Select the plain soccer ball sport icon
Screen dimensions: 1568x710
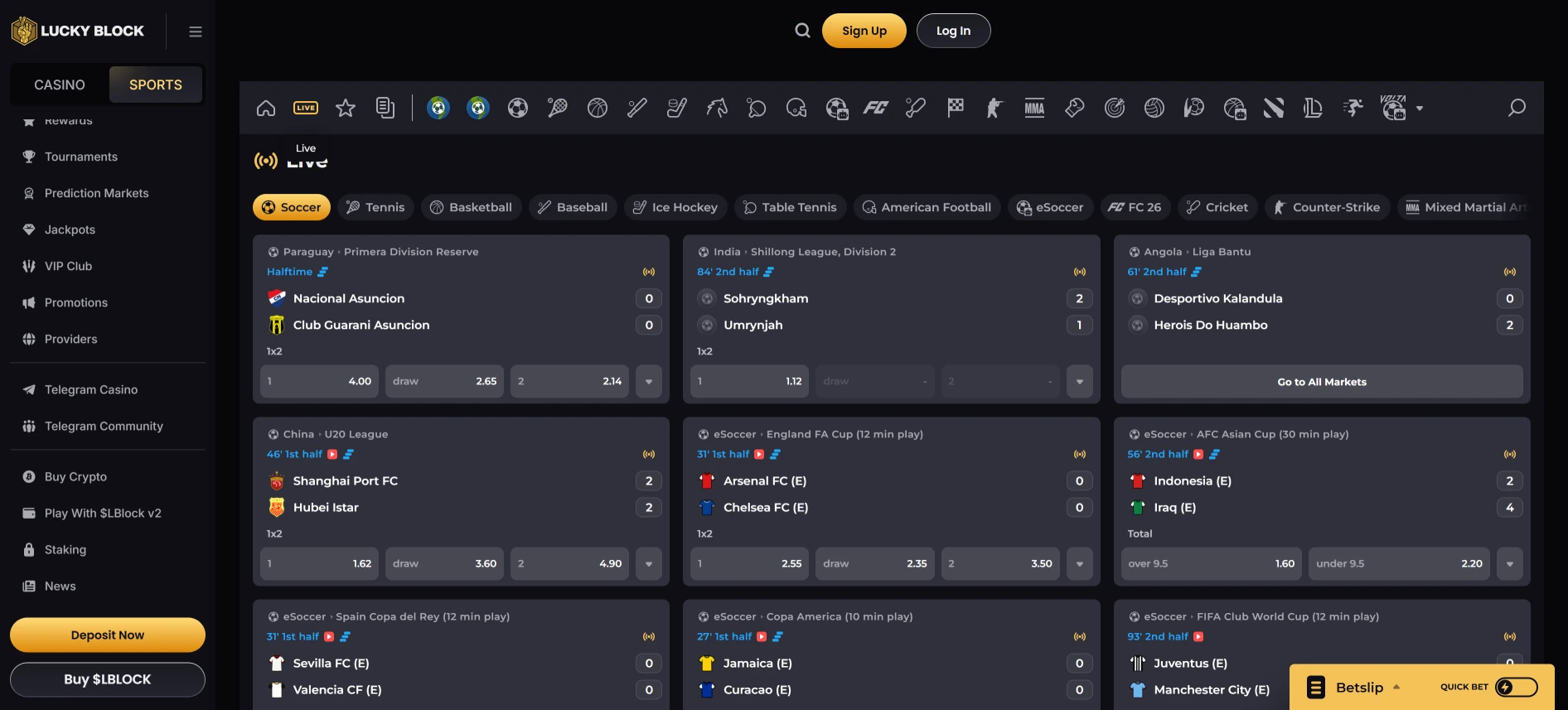[x=518, y=108]
